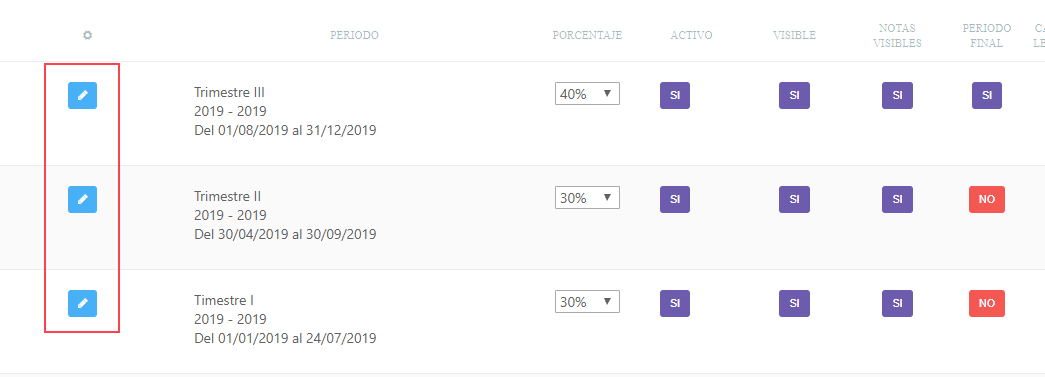Toggle Periodo Final SI for Trimestre III
The height and width of the screenshot is (377, 1045).
pos(986,95)
